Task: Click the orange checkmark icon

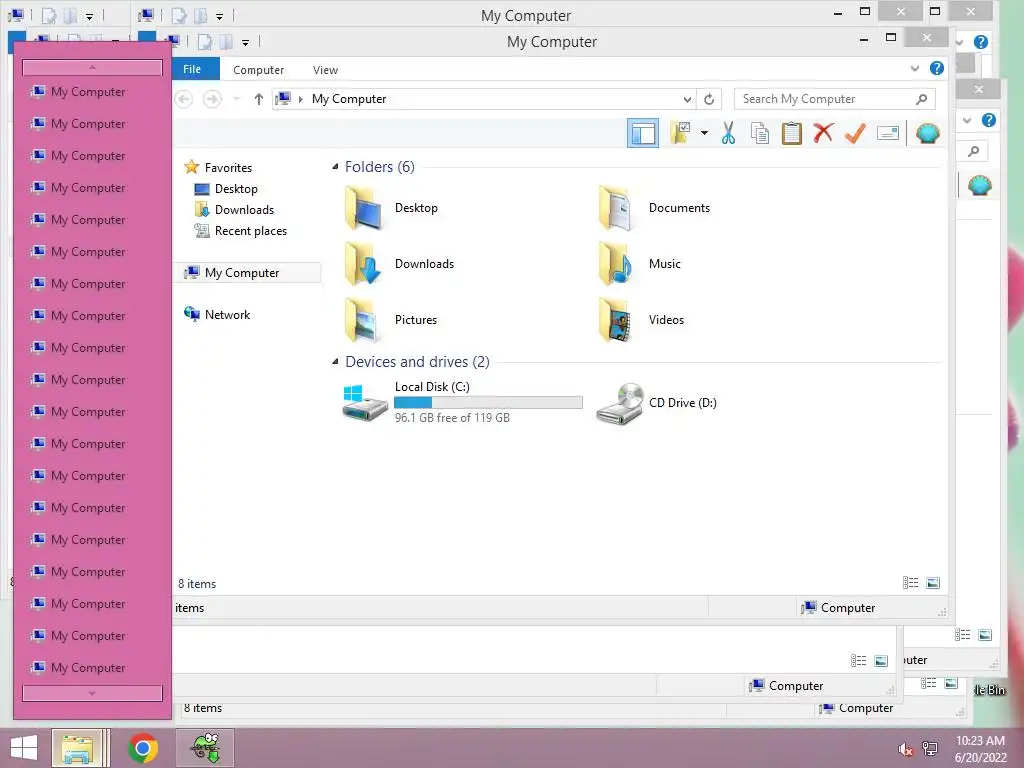Action: click(855, 133)
